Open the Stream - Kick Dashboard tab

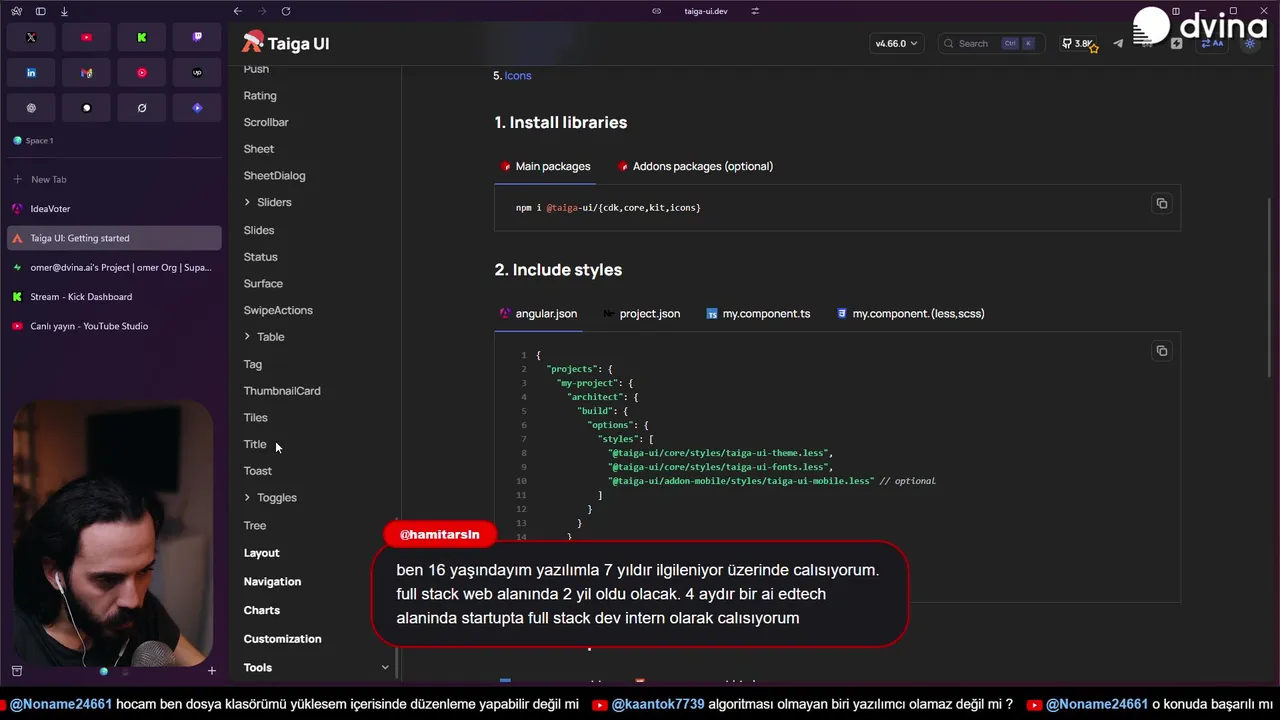pos(113,297)
